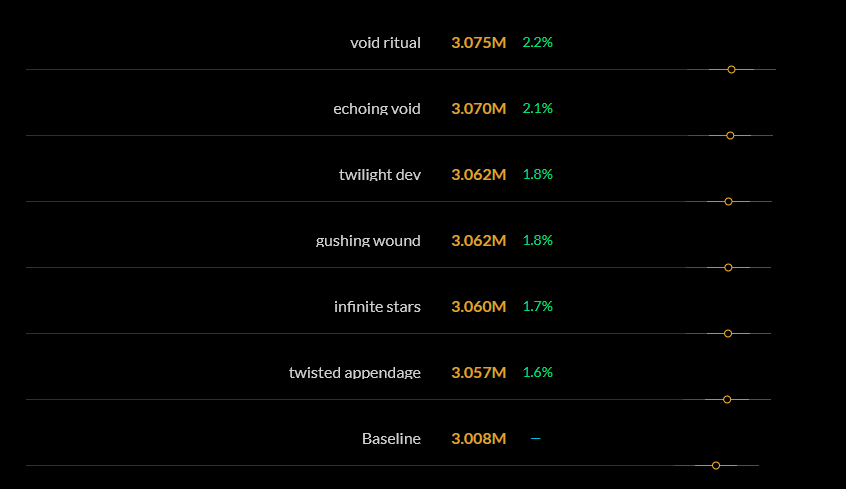Click the gushing wound range marker
Viewport: 846px width, 489px height.
point(728,268)
